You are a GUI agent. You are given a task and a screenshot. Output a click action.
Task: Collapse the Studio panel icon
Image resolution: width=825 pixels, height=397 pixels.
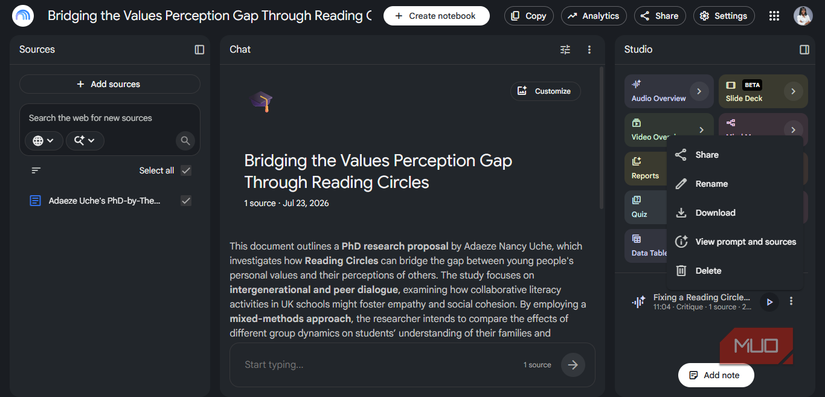click(x=804, y=49)
